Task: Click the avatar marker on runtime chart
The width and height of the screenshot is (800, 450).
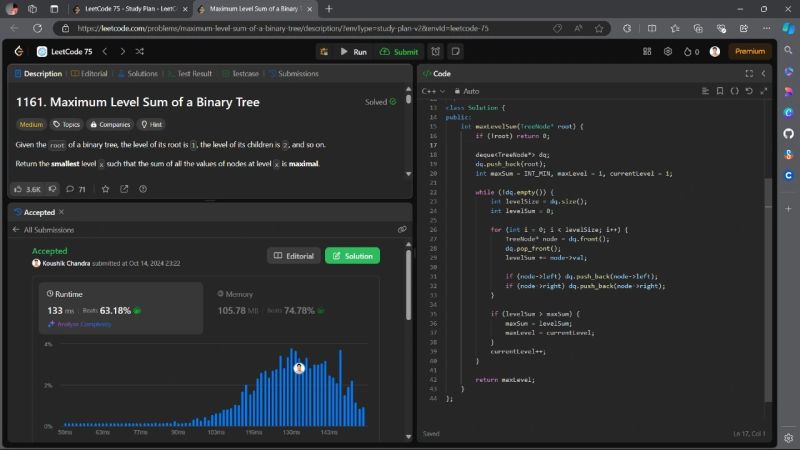Action: [299, 368]
